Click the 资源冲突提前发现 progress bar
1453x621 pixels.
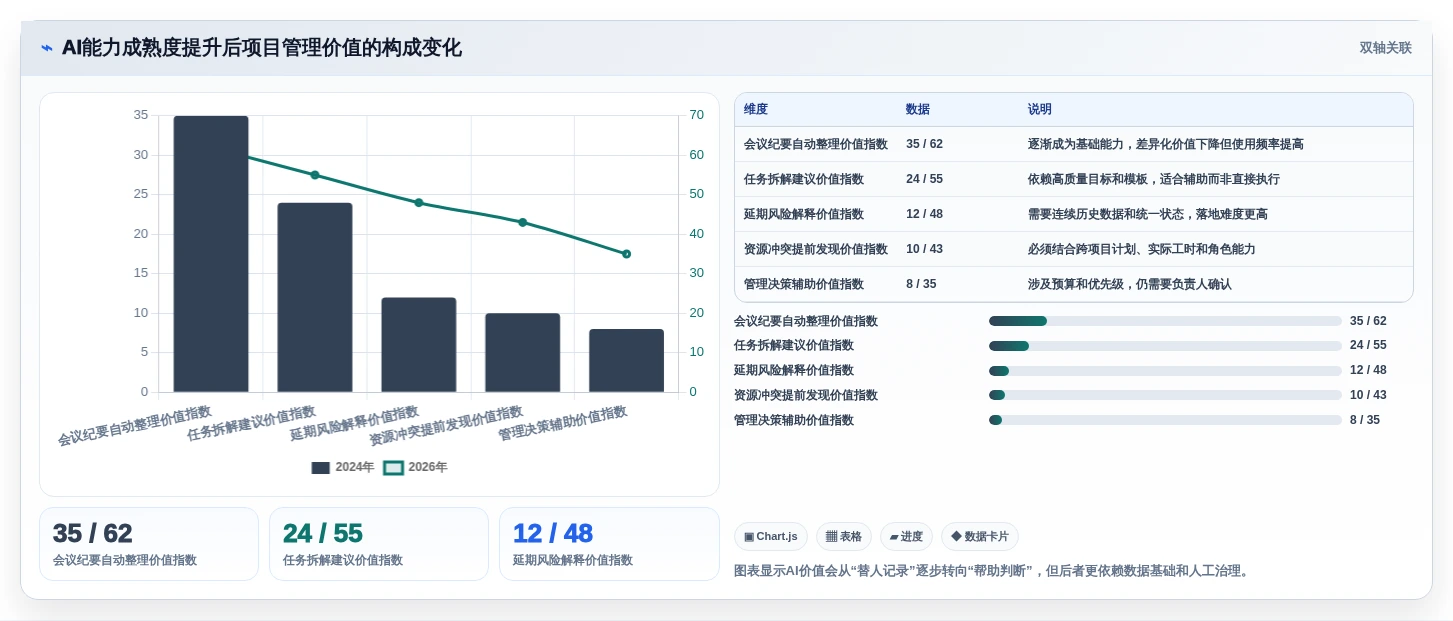tap(1165, 395)
